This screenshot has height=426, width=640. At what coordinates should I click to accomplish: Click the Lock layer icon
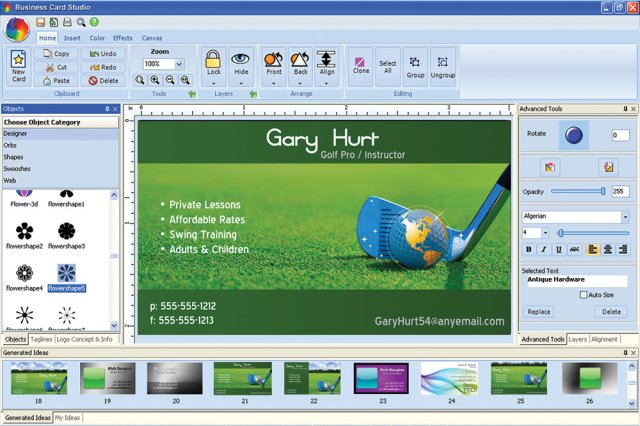[x=213, y=62]
